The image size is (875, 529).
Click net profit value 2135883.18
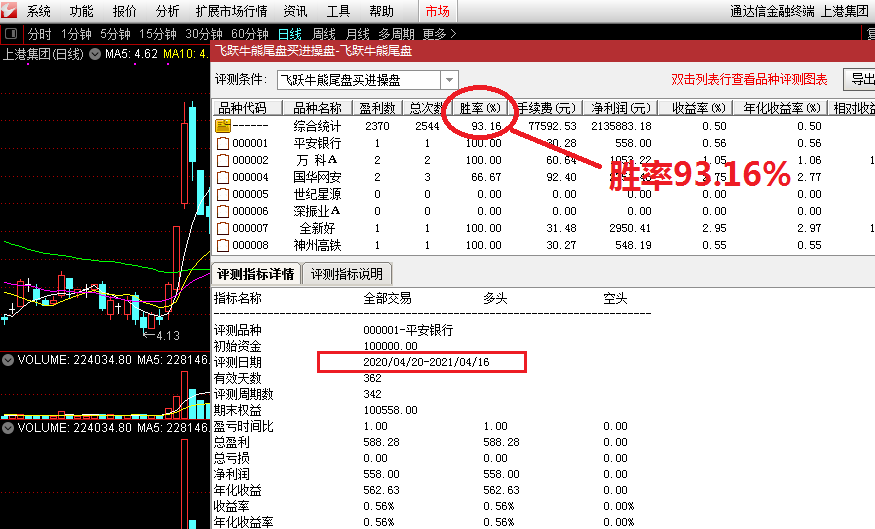click(621, 126)
